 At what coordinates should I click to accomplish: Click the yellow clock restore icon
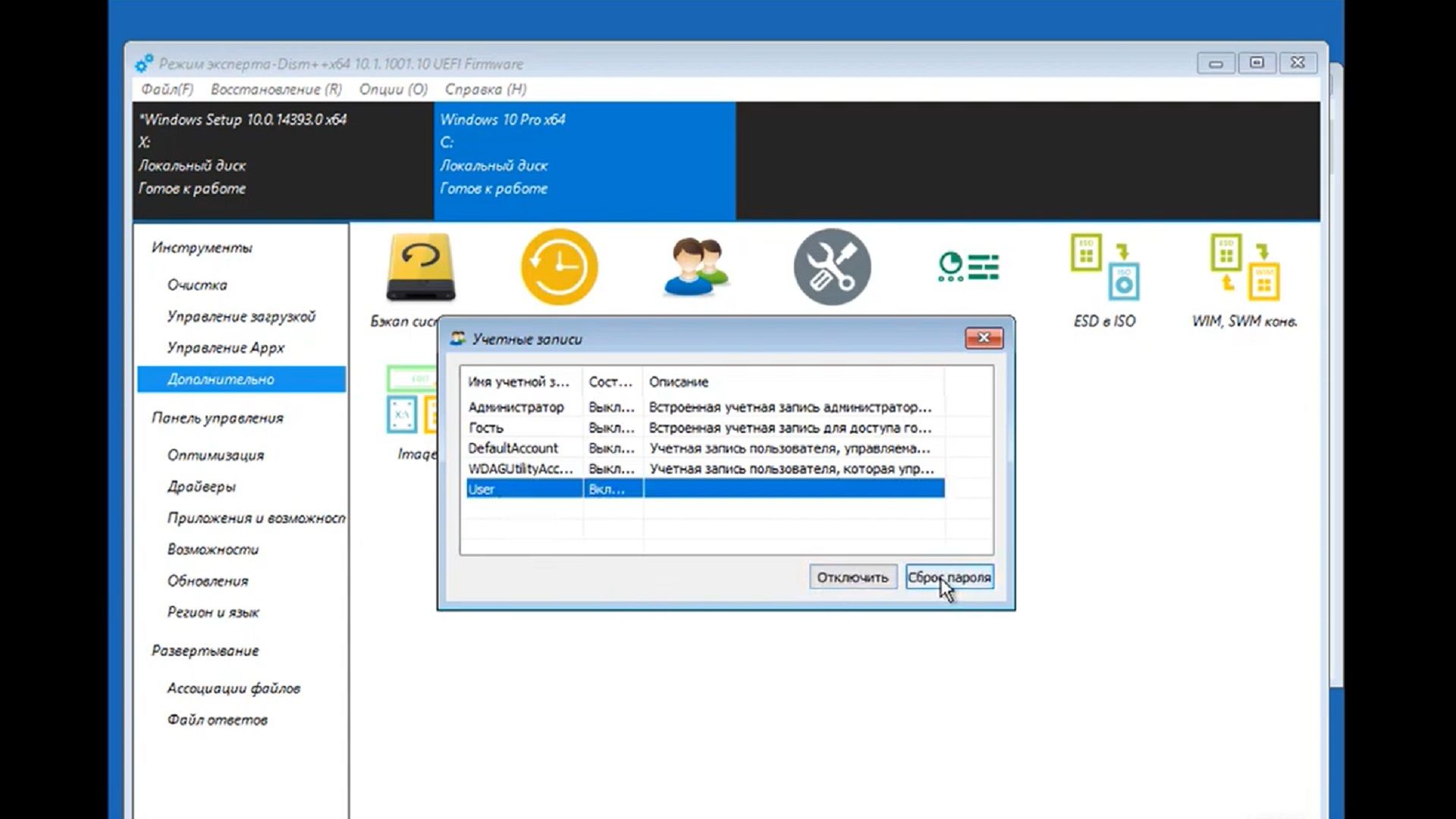coord(559,267)
